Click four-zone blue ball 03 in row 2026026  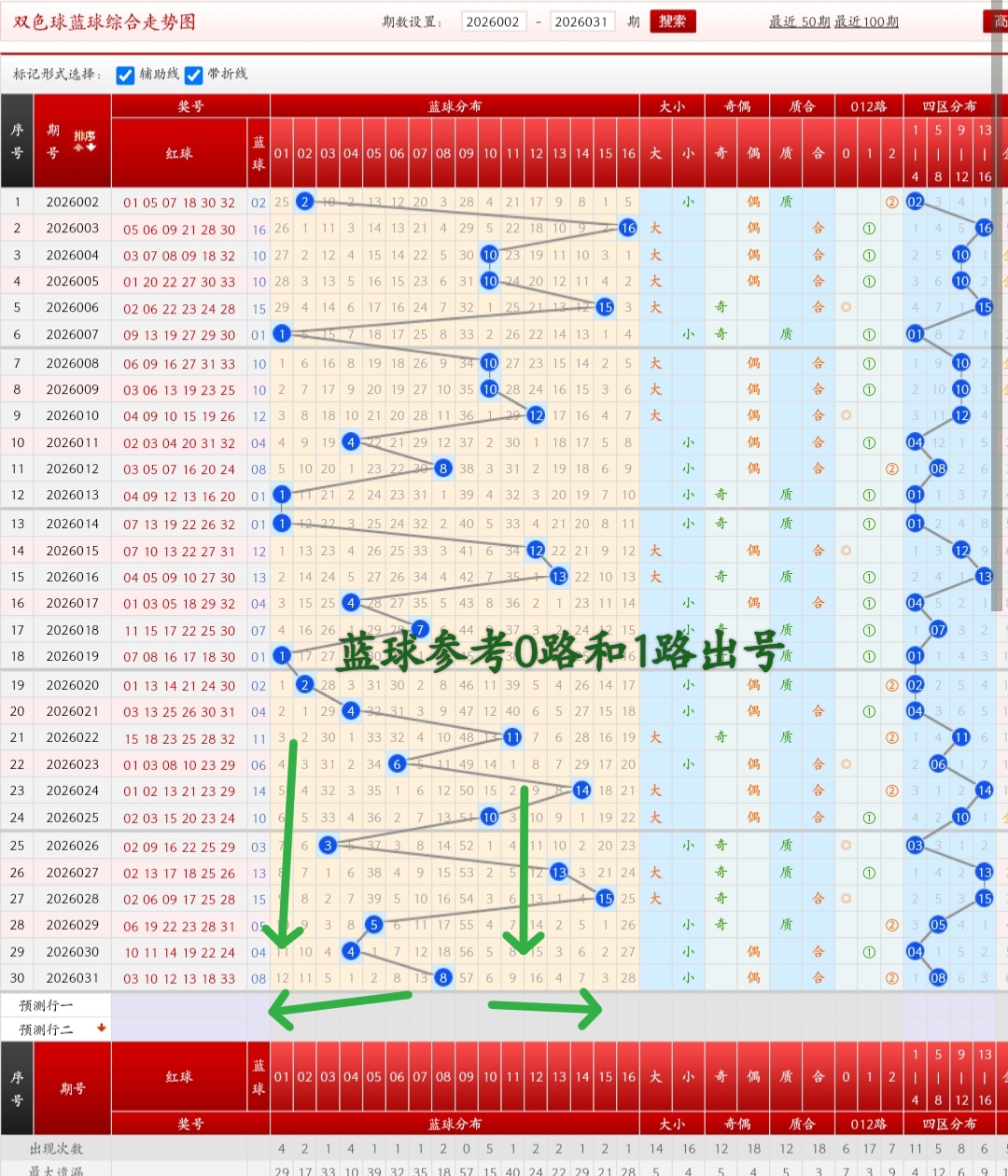tap(915, 846)
